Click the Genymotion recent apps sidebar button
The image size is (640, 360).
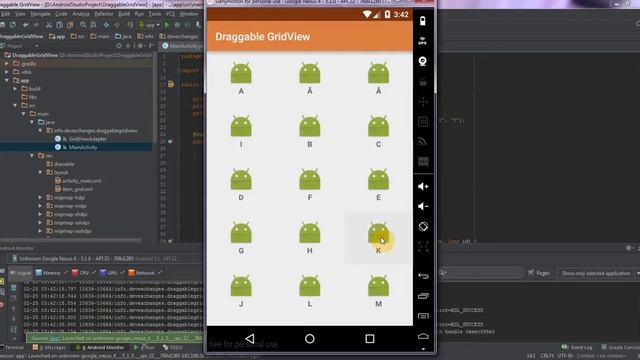point(423,296)
